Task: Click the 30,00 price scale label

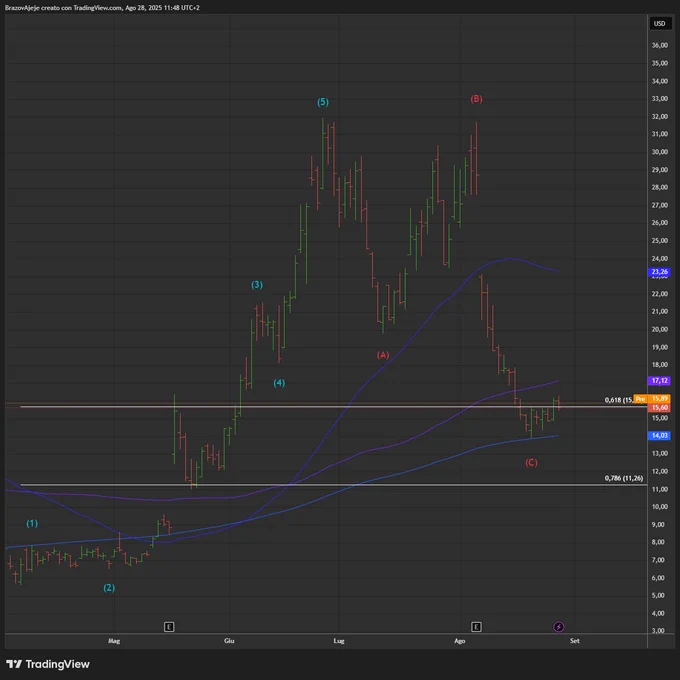Action: coord(660,152)
